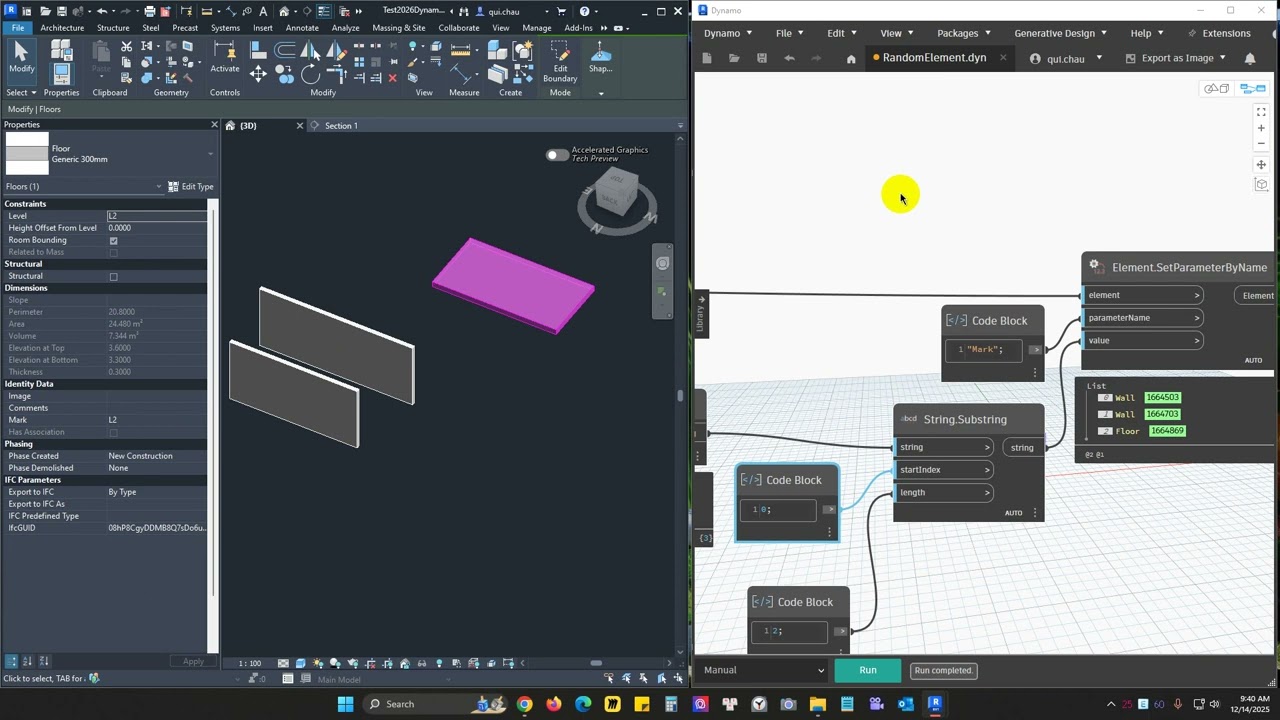Toggle the Wall 1664503 list item checkbox
This screenshot has width=1280, height=720.
tap(1105, 398)
